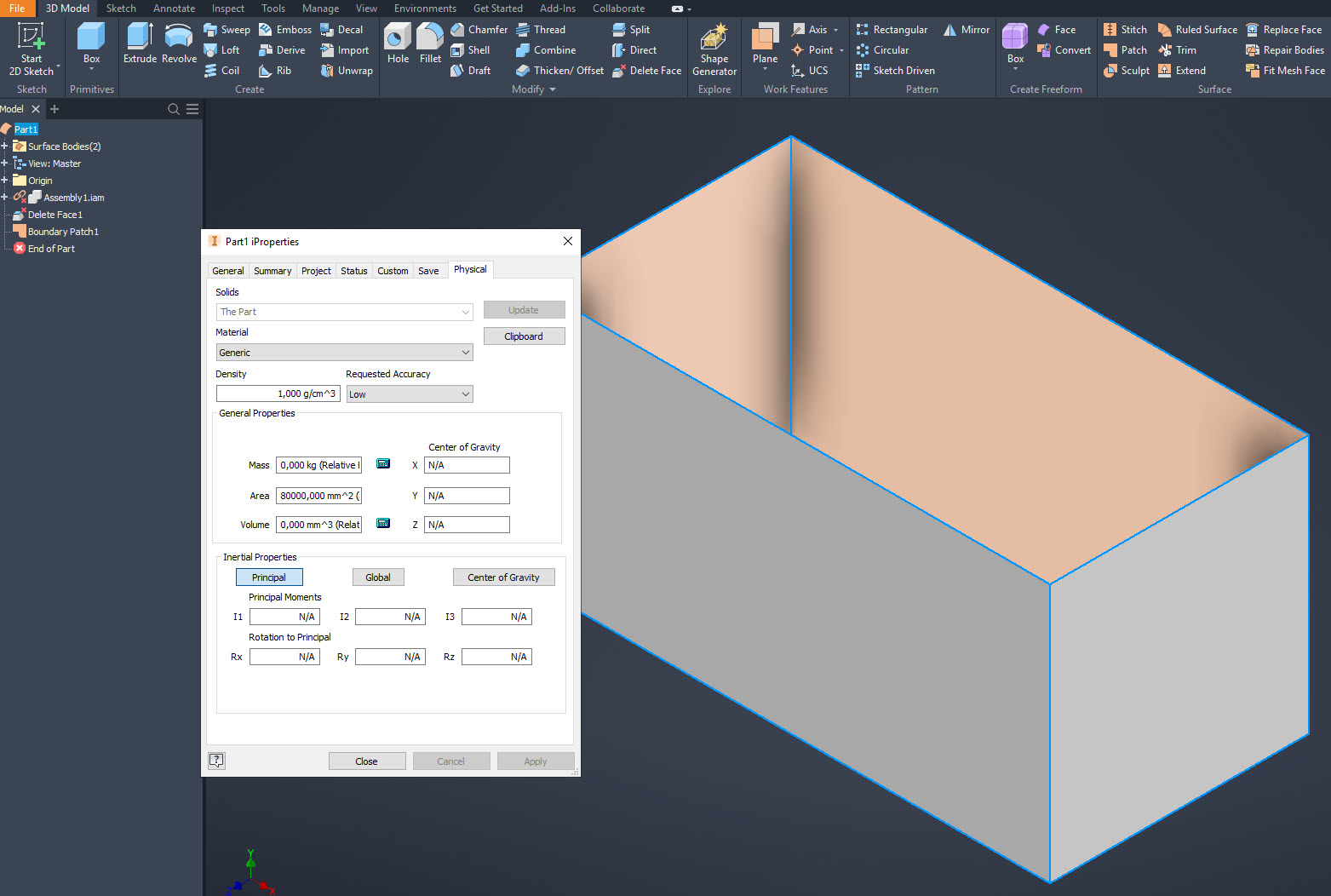Switch inertial view to Global
Screen dimensions: 1331x896
click(x=377, y=577)
